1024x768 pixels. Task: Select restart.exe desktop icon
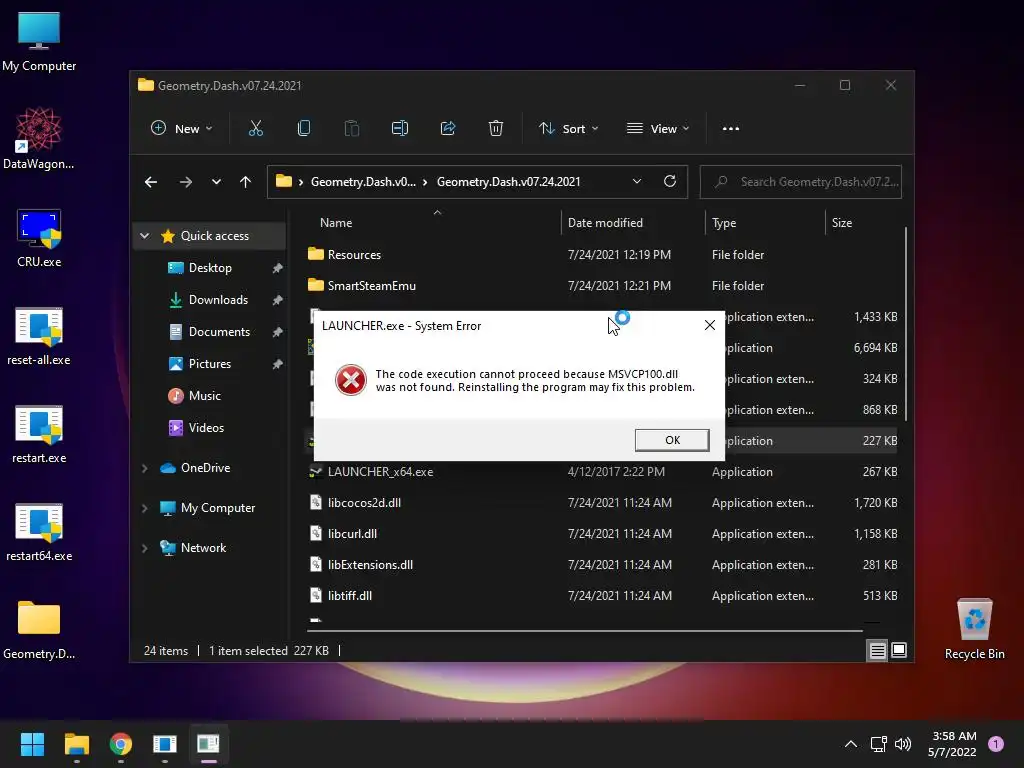(39, 434)
